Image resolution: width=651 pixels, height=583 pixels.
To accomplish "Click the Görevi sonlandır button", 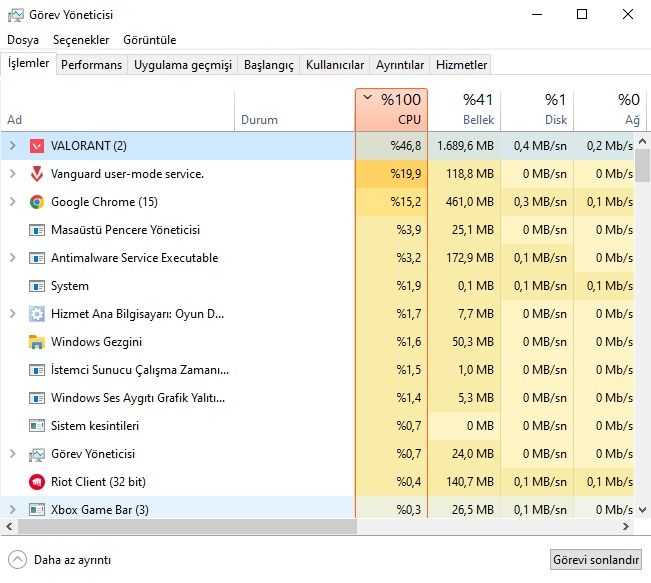I will [x=596, y=560].
